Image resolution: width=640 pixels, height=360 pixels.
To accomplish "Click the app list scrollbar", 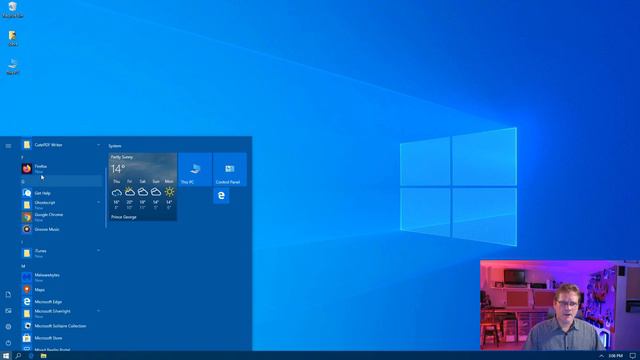I will coord(106,198).
